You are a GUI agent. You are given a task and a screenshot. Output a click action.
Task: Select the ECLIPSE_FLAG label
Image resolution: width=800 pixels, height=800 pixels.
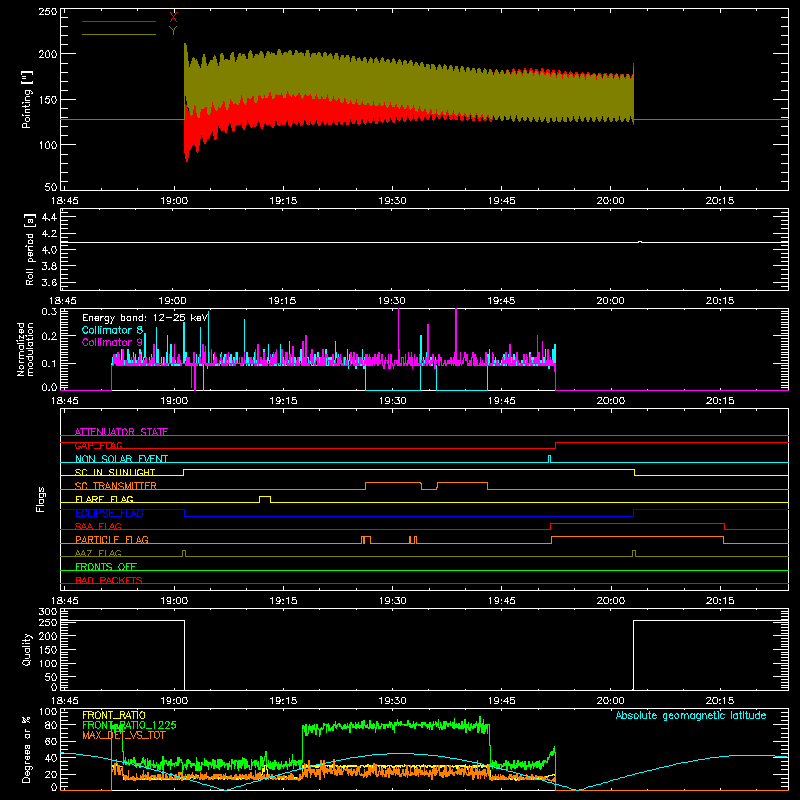[x=109, y=513]
